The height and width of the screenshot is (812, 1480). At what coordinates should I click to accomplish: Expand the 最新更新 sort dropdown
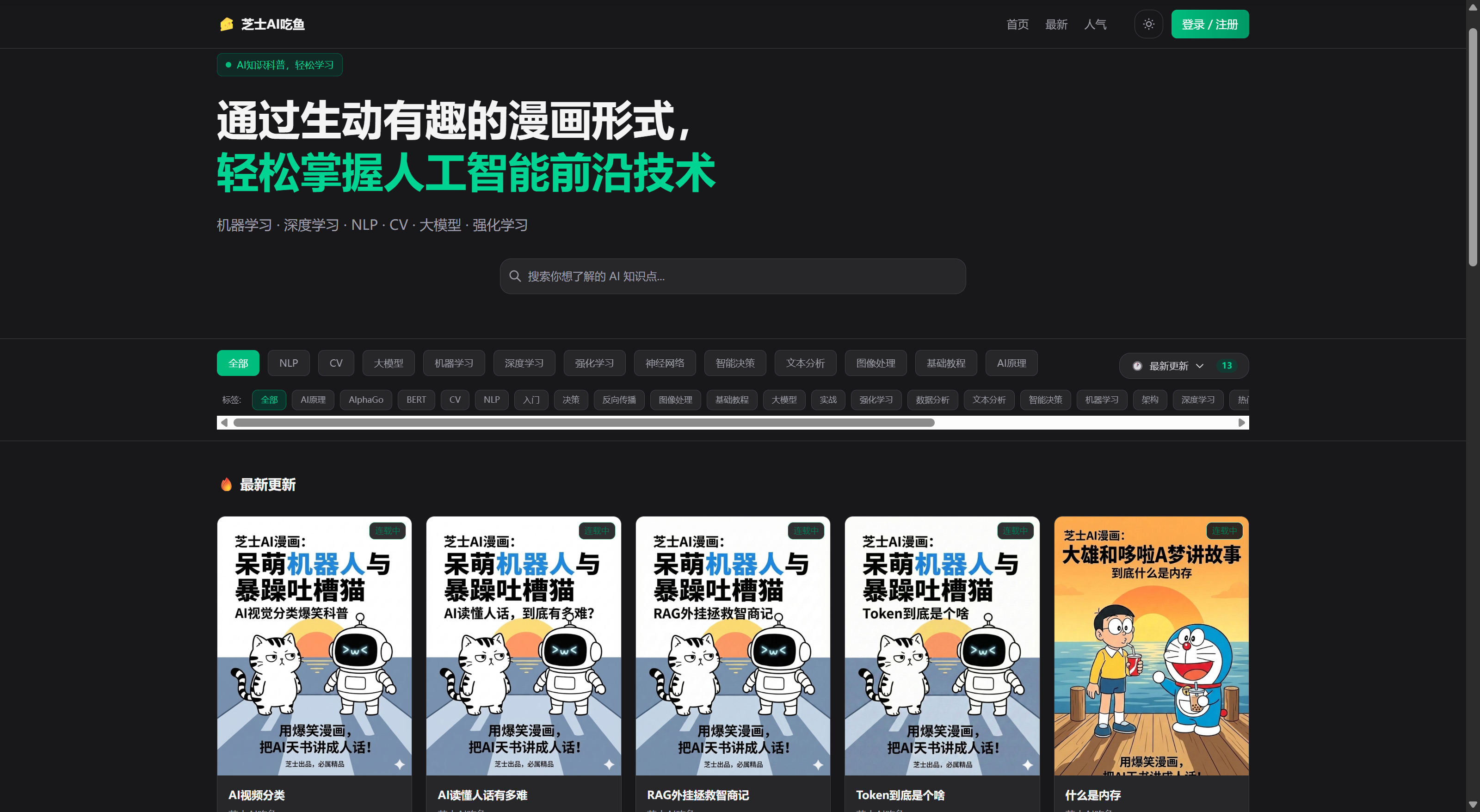tap(1169, 366)
